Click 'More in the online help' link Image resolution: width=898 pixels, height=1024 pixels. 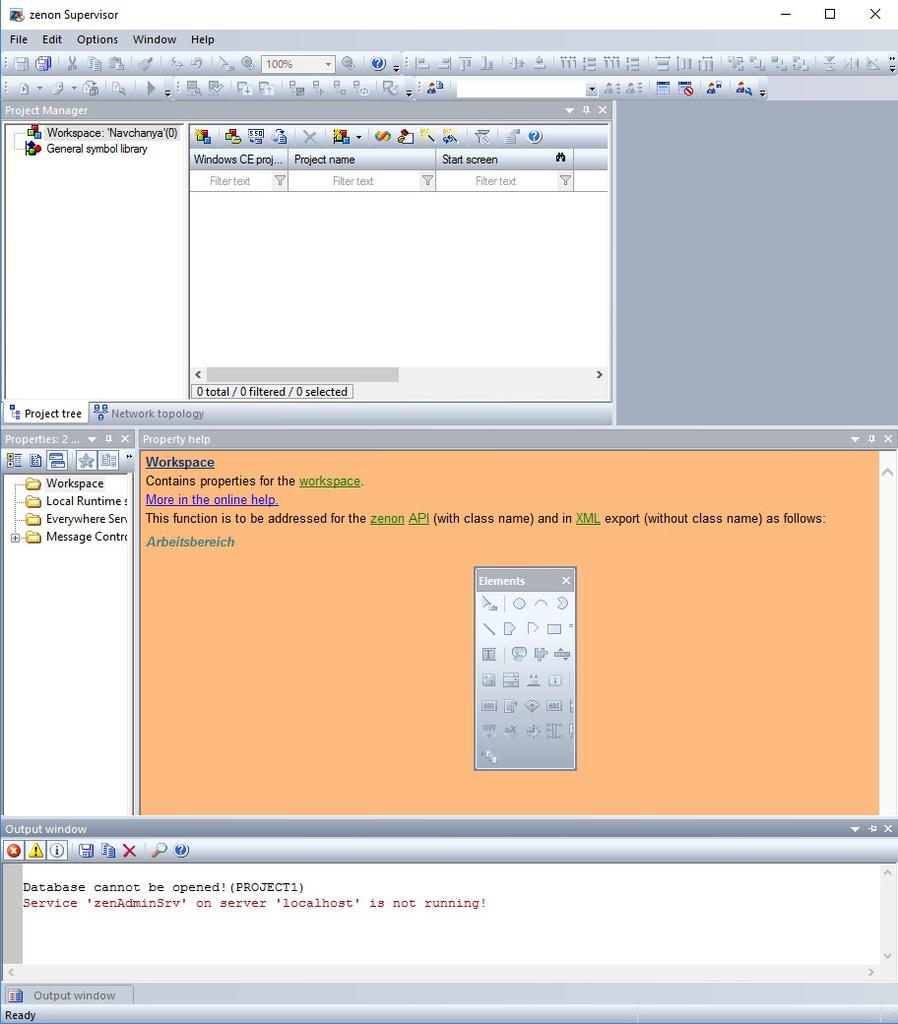[x=212, y=500]
